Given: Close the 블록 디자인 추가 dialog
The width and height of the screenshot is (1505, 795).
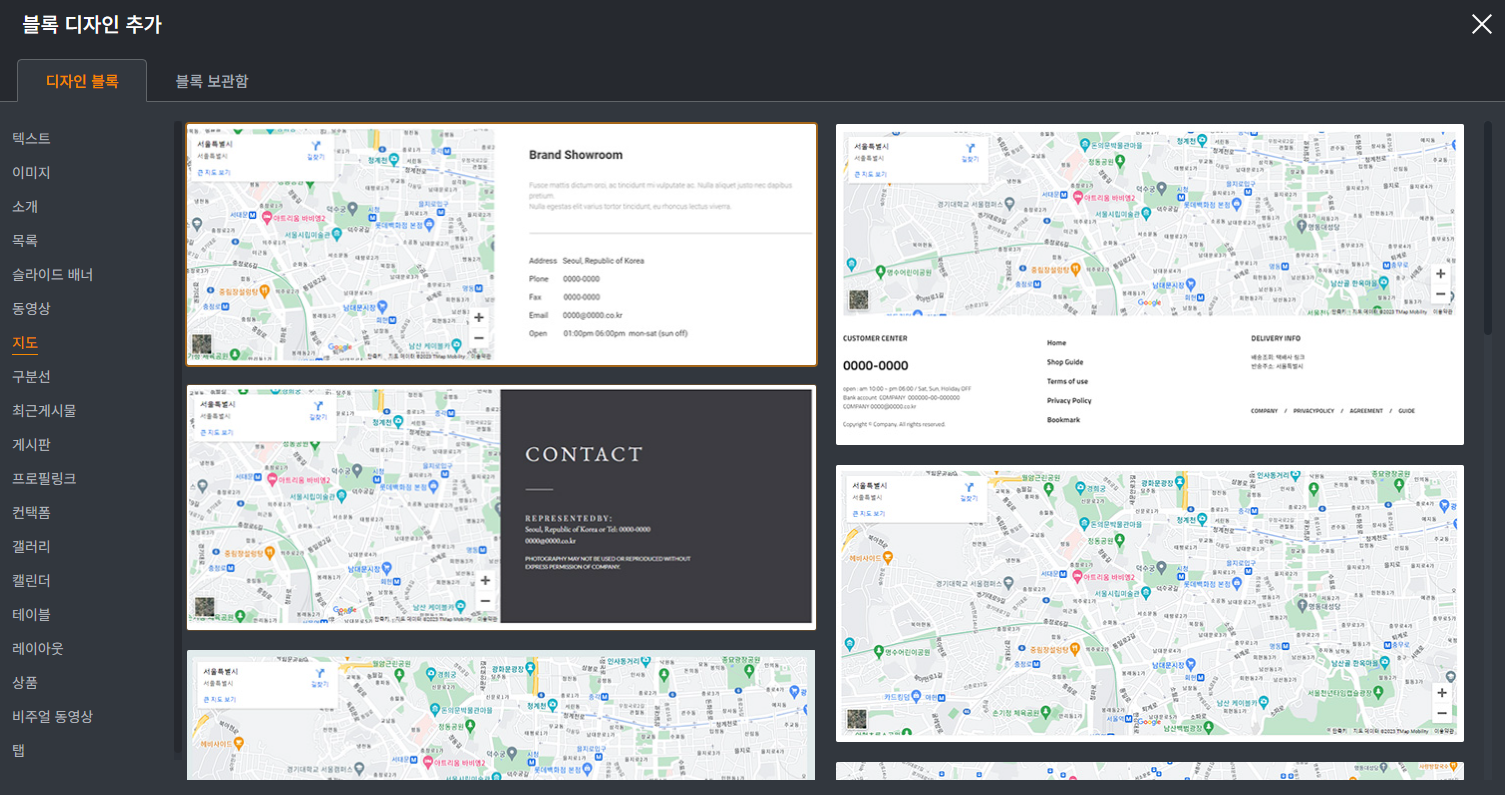Looking at the screenshot, I should 1481,25.
